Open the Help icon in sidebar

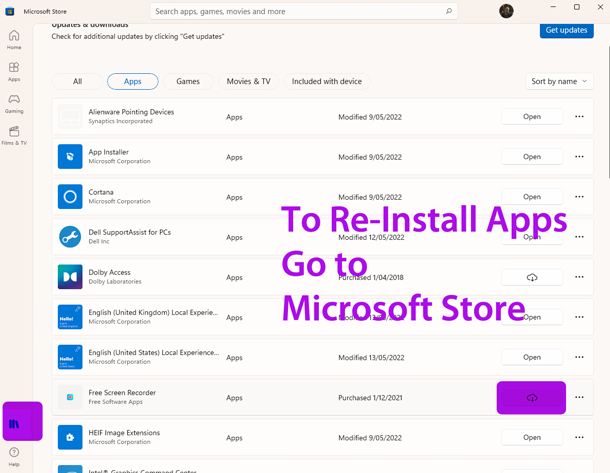(14, 456)
